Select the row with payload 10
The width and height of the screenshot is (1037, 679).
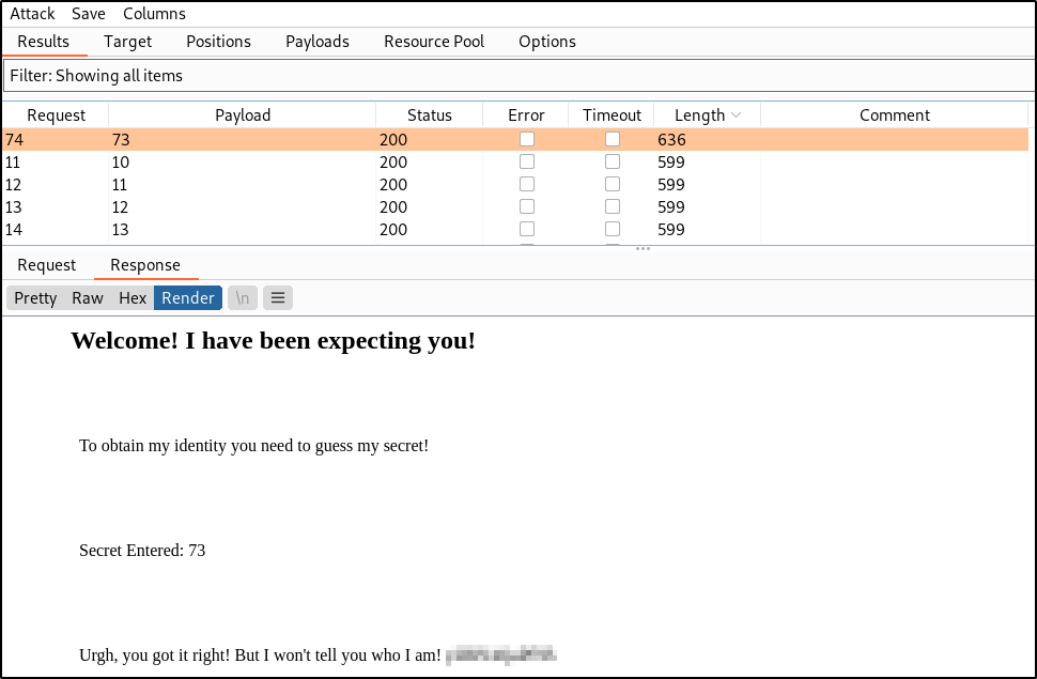(x=516, y=162)
